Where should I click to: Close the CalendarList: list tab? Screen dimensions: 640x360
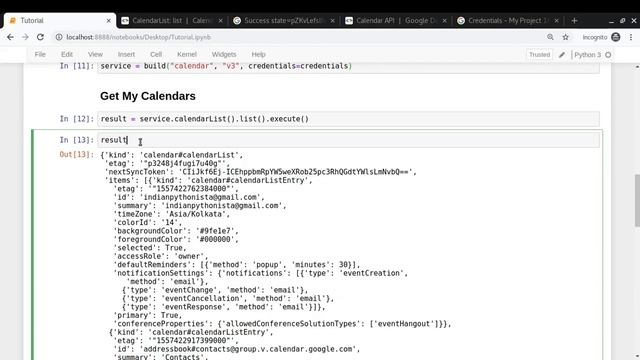[220, 20]
